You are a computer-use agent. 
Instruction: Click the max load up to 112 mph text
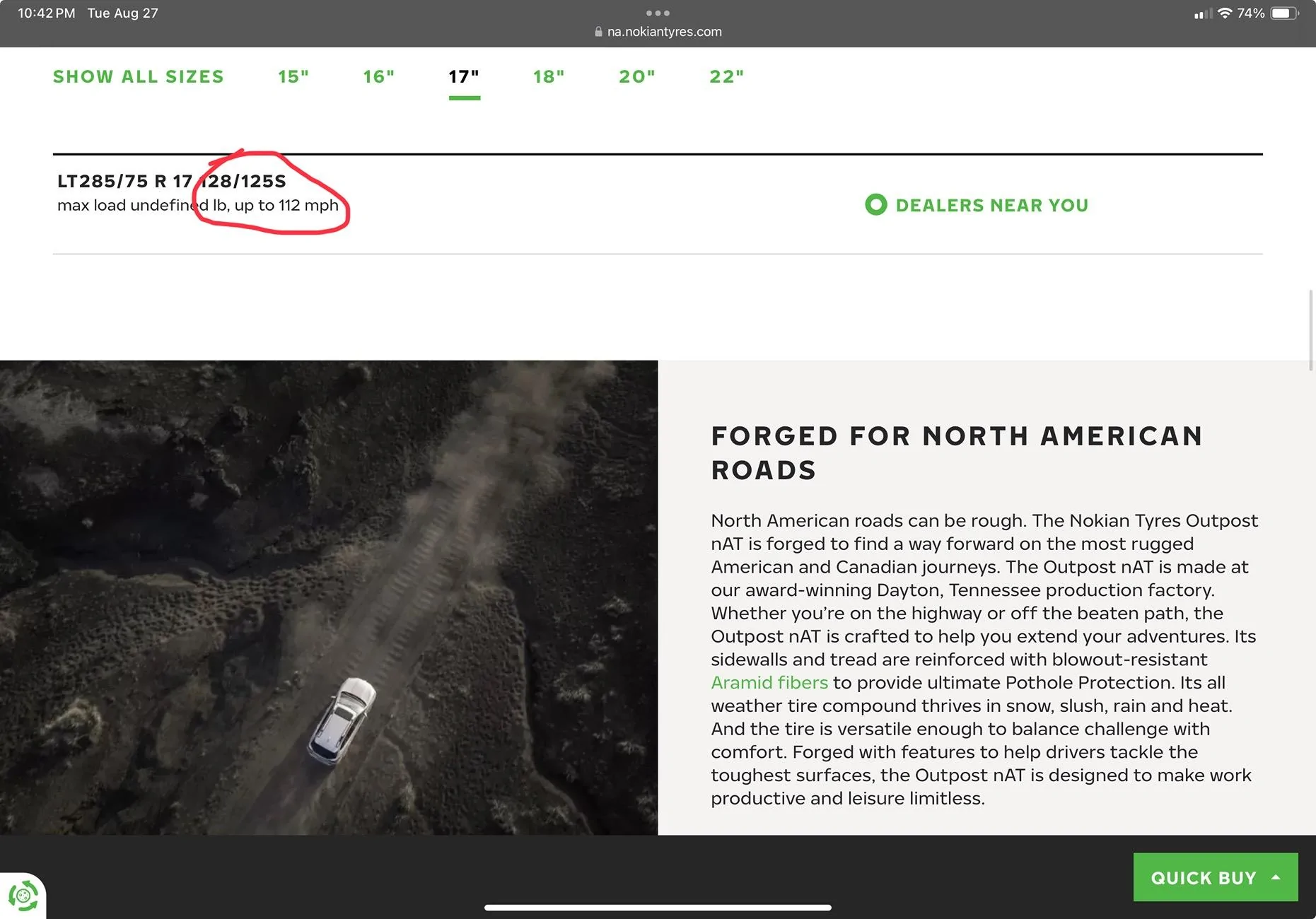point(198,205)
